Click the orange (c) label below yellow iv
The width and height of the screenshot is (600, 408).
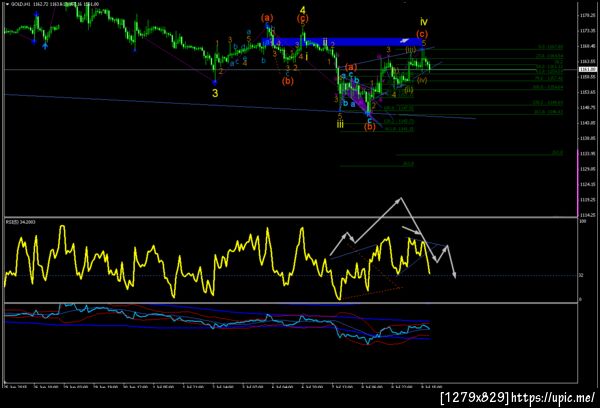pos(422,33)
